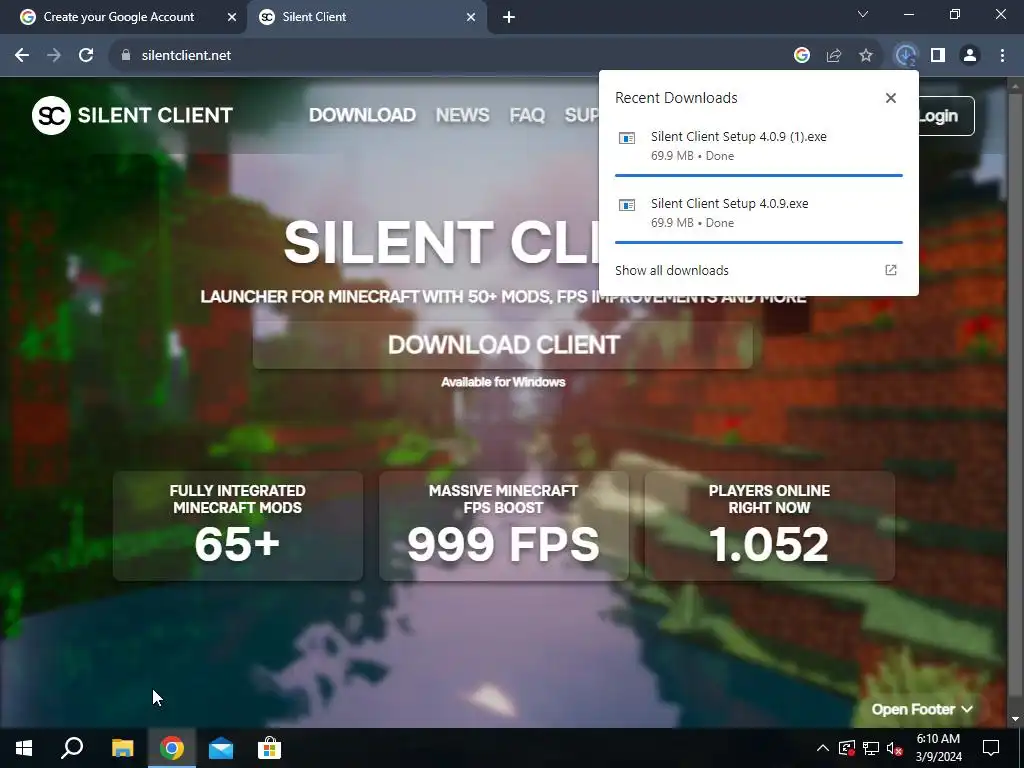Viewport: 1024px width, 768px height.
Task: Open File Explorer from taskbar
Action: tap(122, 748)
